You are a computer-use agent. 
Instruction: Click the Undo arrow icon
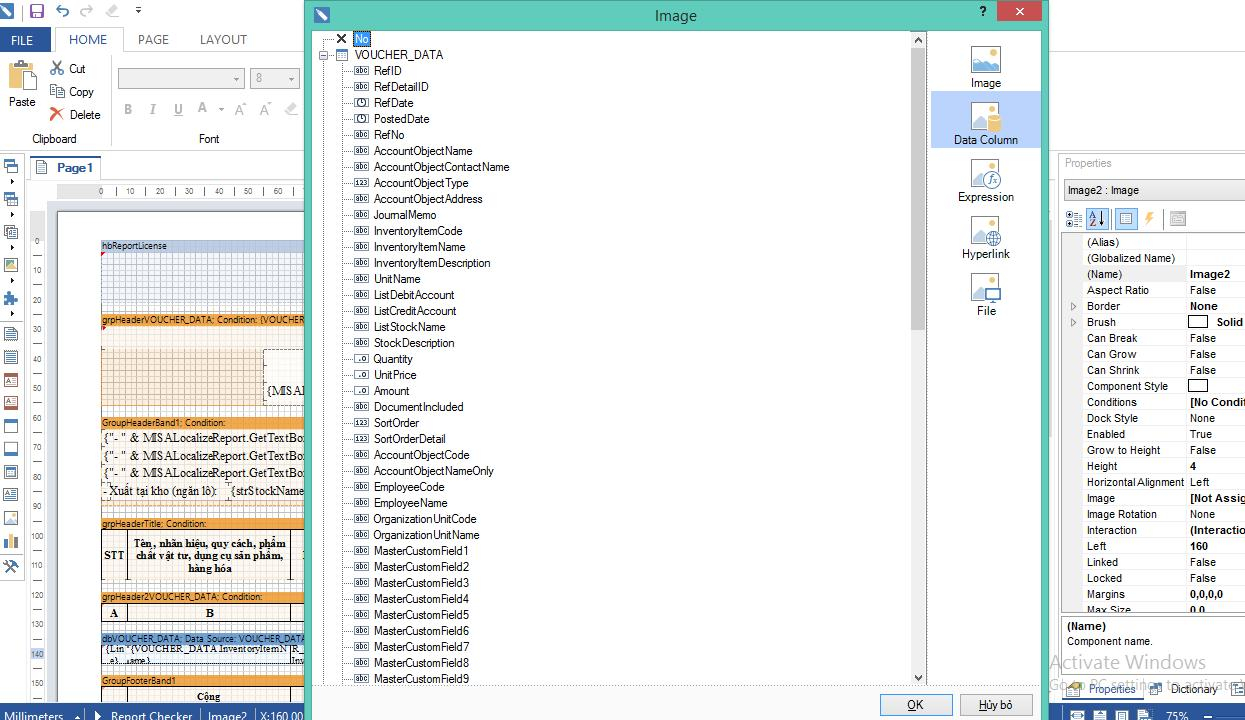tap(62, 11)
